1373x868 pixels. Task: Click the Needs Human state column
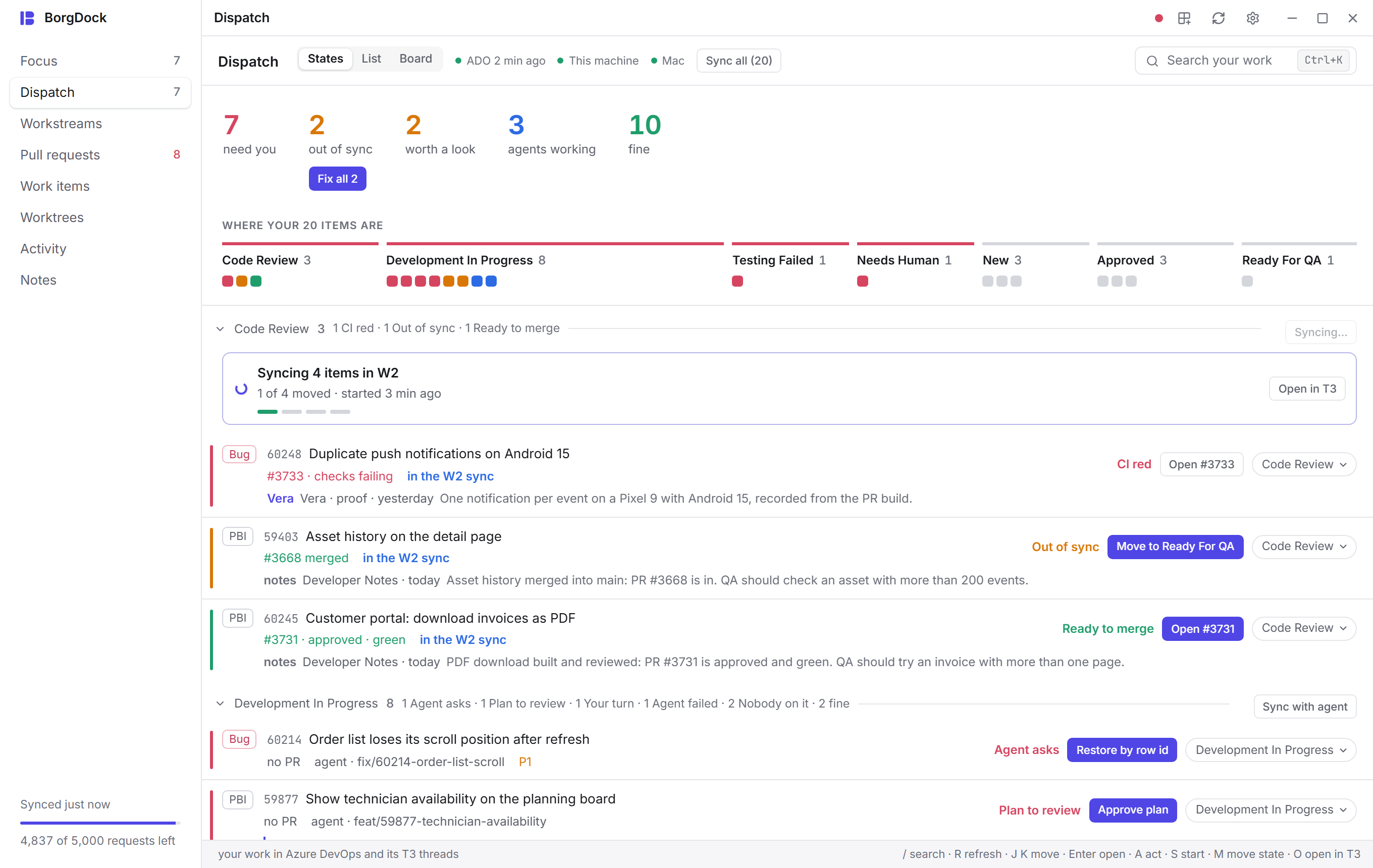tap(915, 265)
